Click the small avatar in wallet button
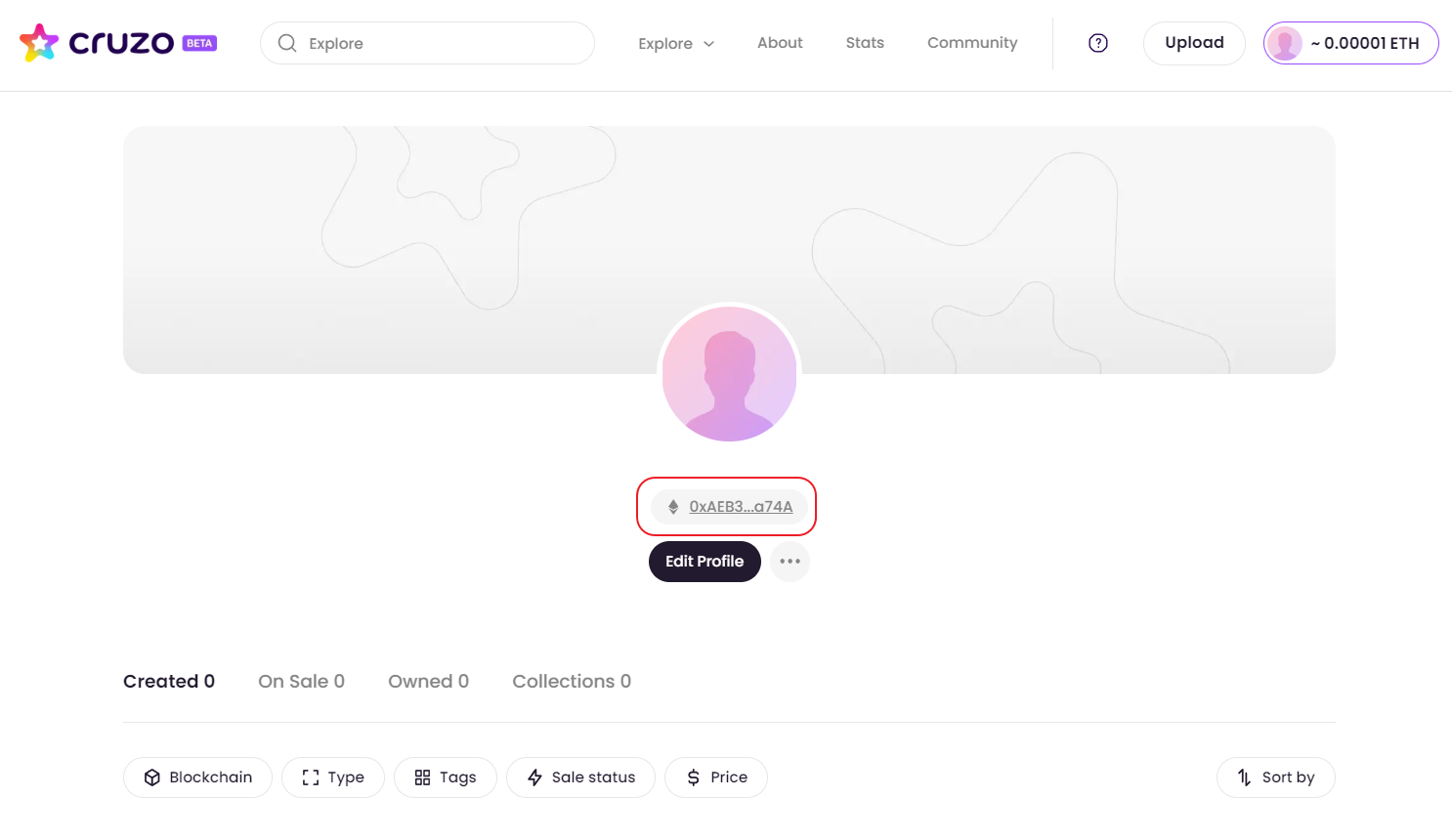 [x=1284, y=43]
